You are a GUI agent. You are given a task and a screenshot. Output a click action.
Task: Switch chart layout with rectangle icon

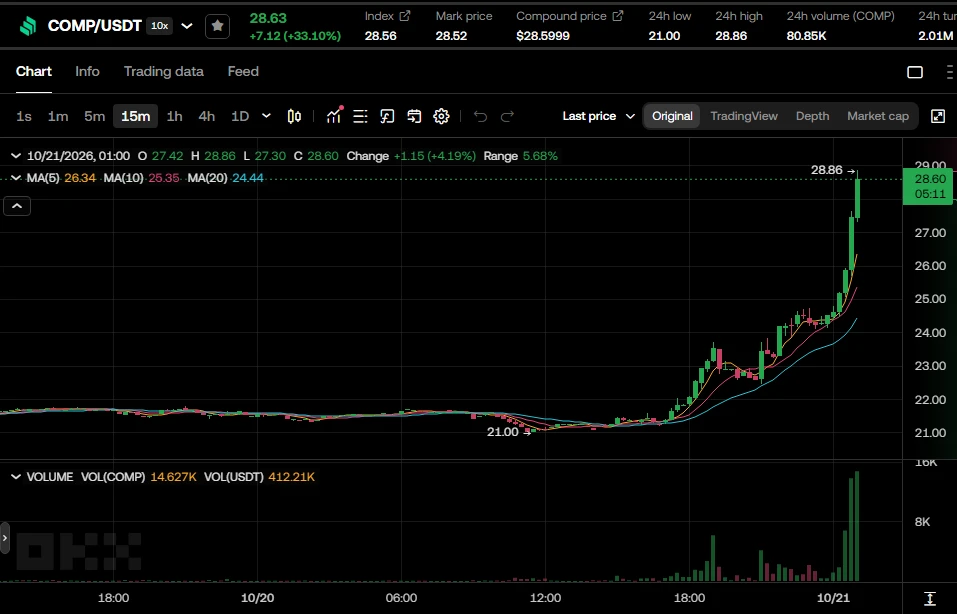tap(915, 72)
